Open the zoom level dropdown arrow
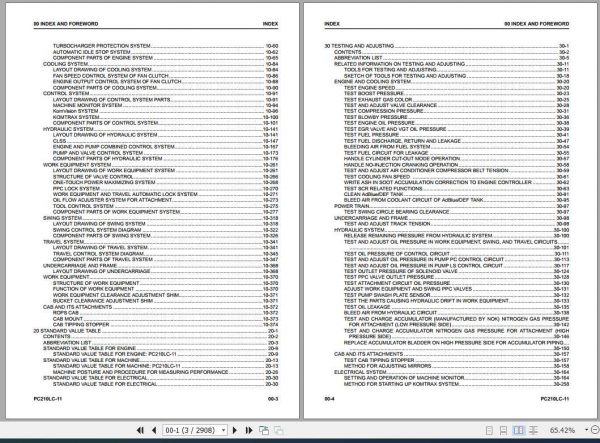This screenshot has width=600, height=443. pyautogui.click(x=586, y=430)
